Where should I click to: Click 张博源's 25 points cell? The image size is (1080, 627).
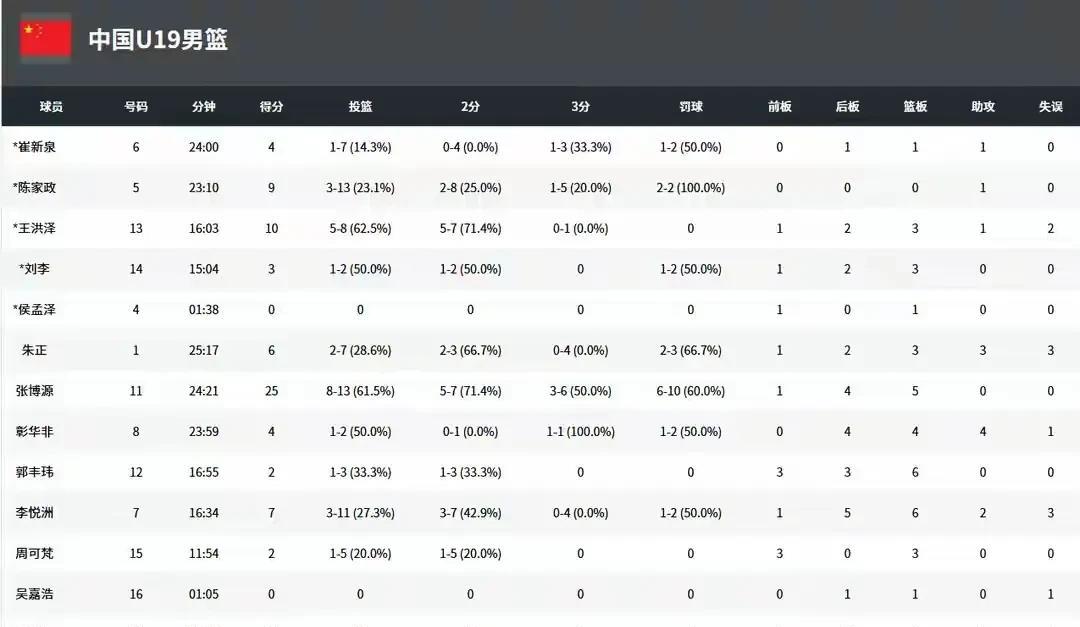pyautogui.click(x=271, y=391)
